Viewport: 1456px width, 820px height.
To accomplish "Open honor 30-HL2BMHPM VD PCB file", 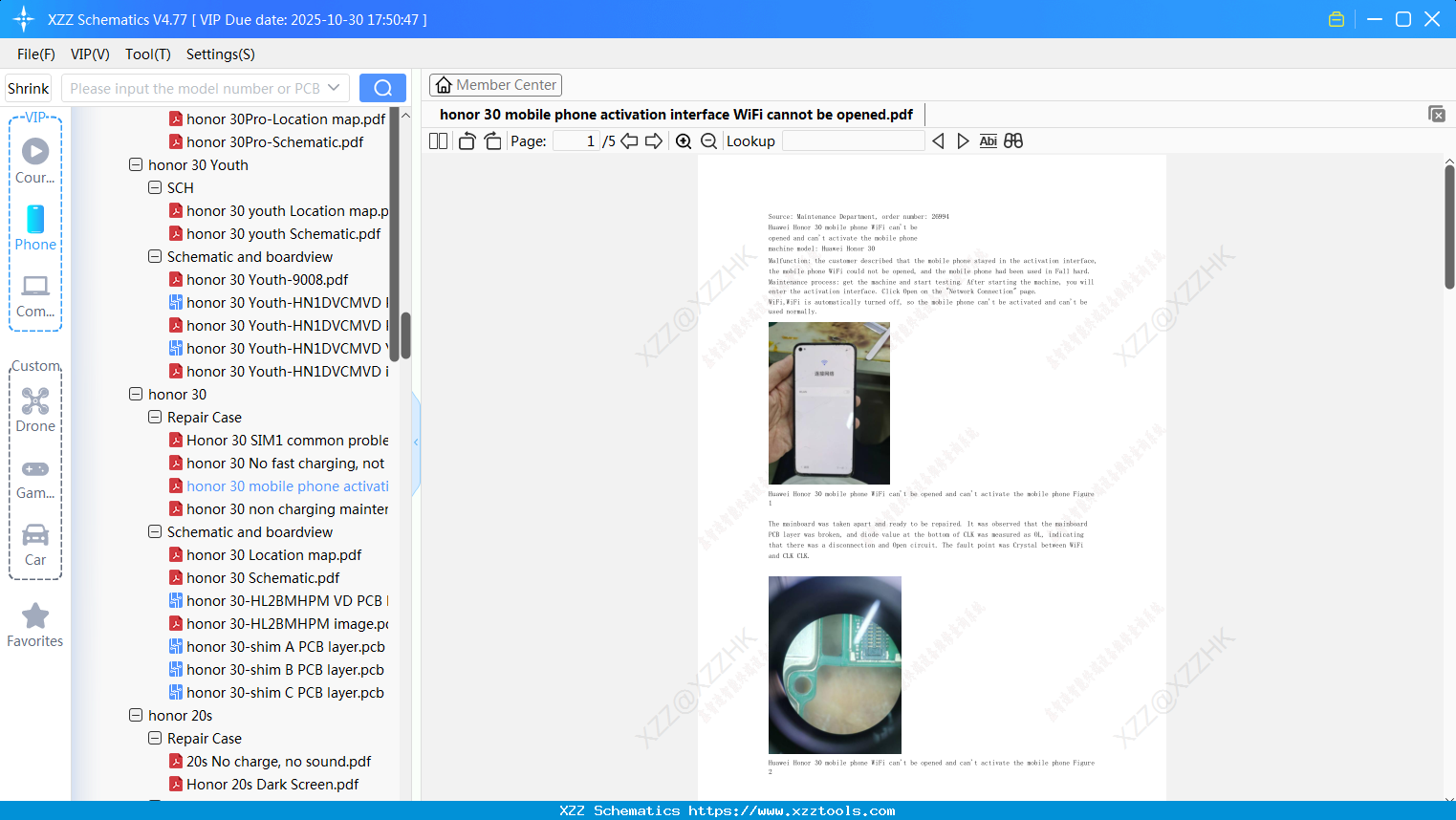I will pos(278,600).
